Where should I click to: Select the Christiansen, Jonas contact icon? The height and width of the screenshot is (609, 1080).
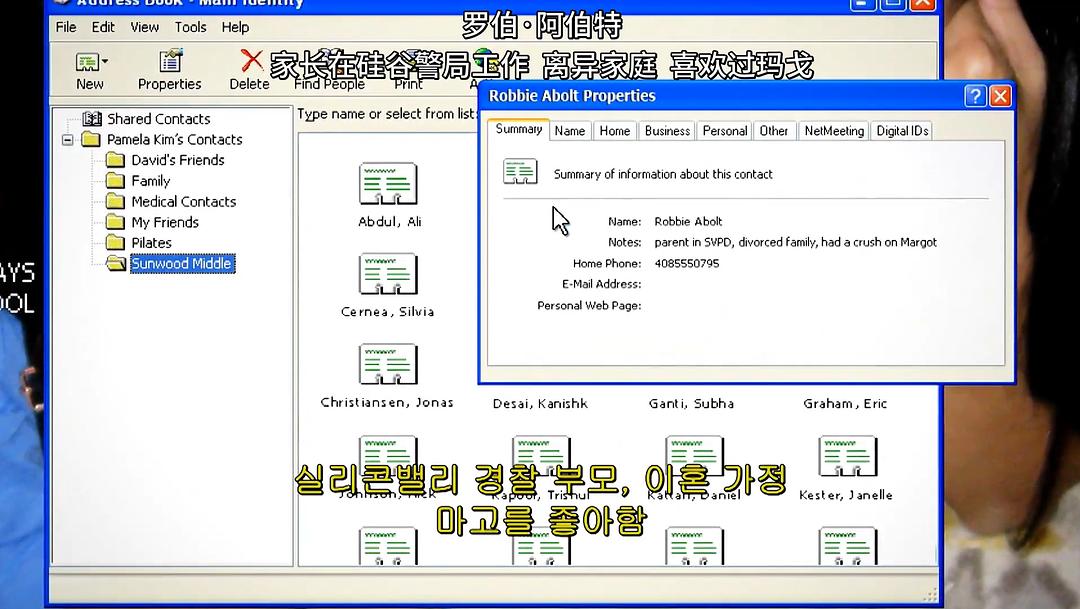388,366
